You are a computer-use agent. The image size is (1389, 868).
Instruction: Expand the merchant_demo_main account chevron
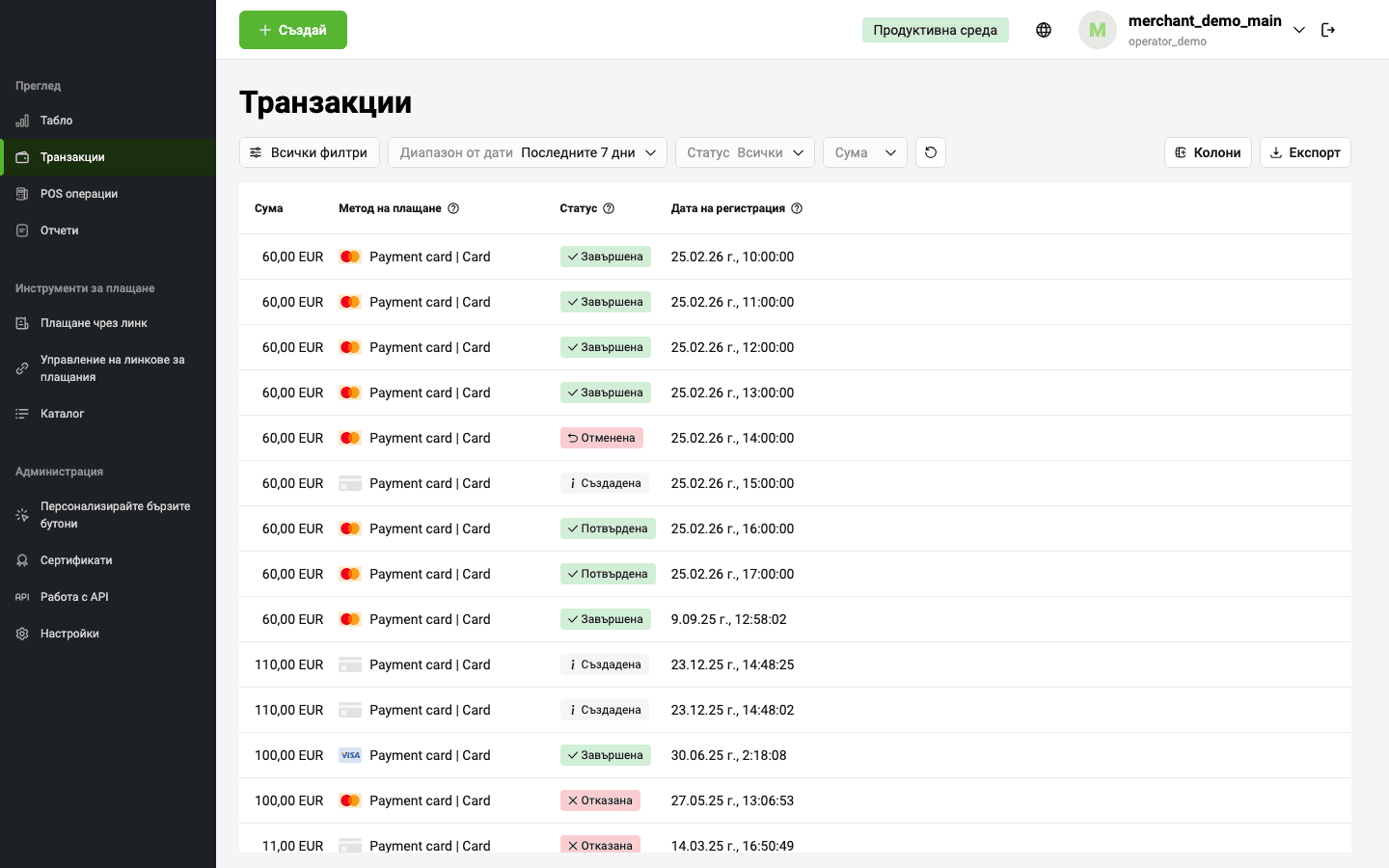[x=1299, y=30]
